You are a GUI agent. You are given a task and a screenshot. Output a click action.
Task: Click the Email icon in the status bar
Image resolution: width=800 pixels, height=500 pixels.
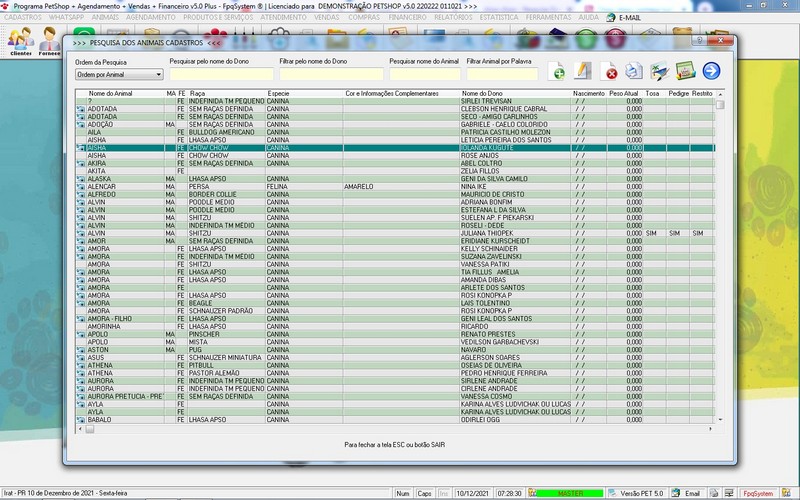click(676, 493)
